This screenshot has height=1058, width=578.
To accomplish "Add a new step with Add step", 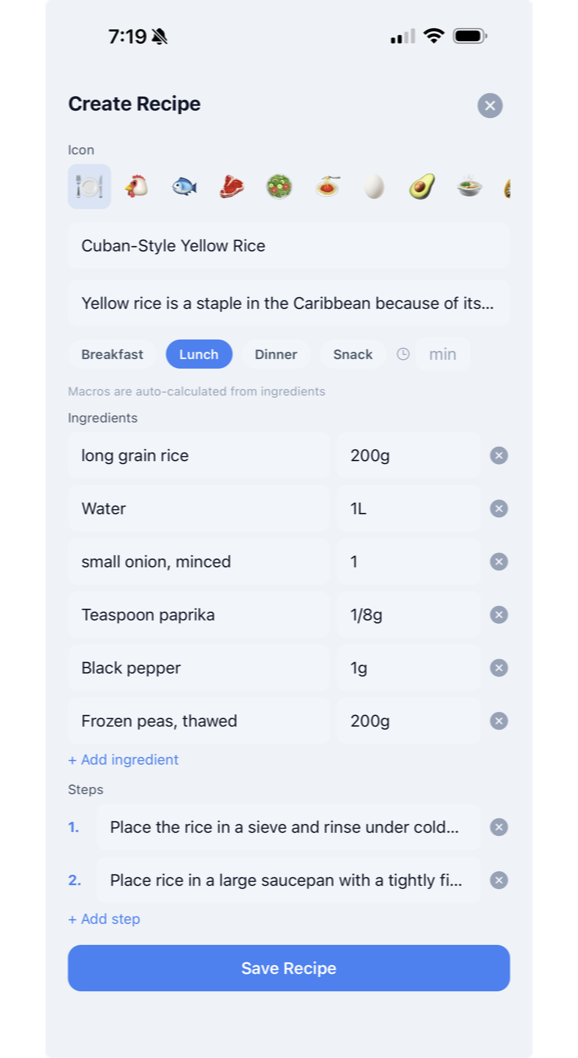I will click(x=104, y=918).
